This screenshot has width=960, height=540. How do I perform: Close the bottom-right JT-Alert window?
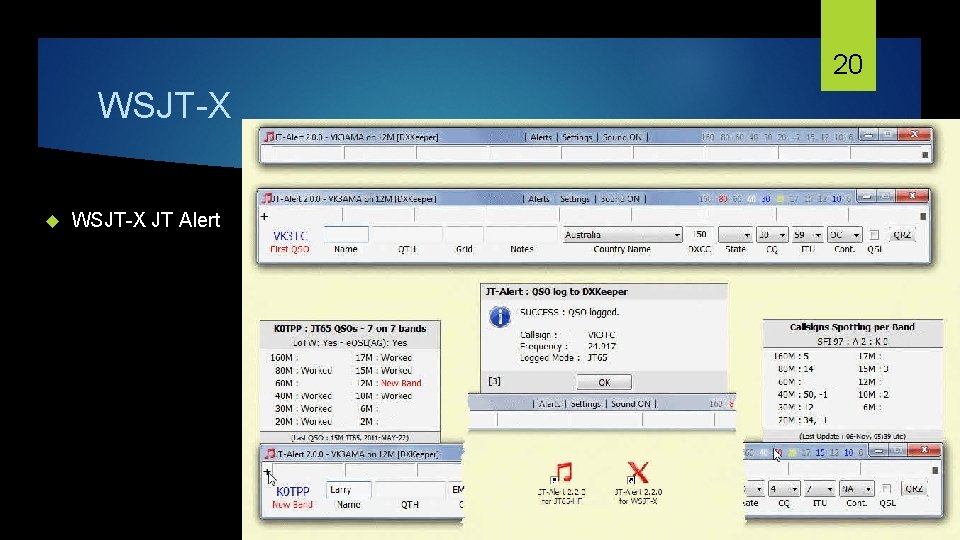point(924,450)
